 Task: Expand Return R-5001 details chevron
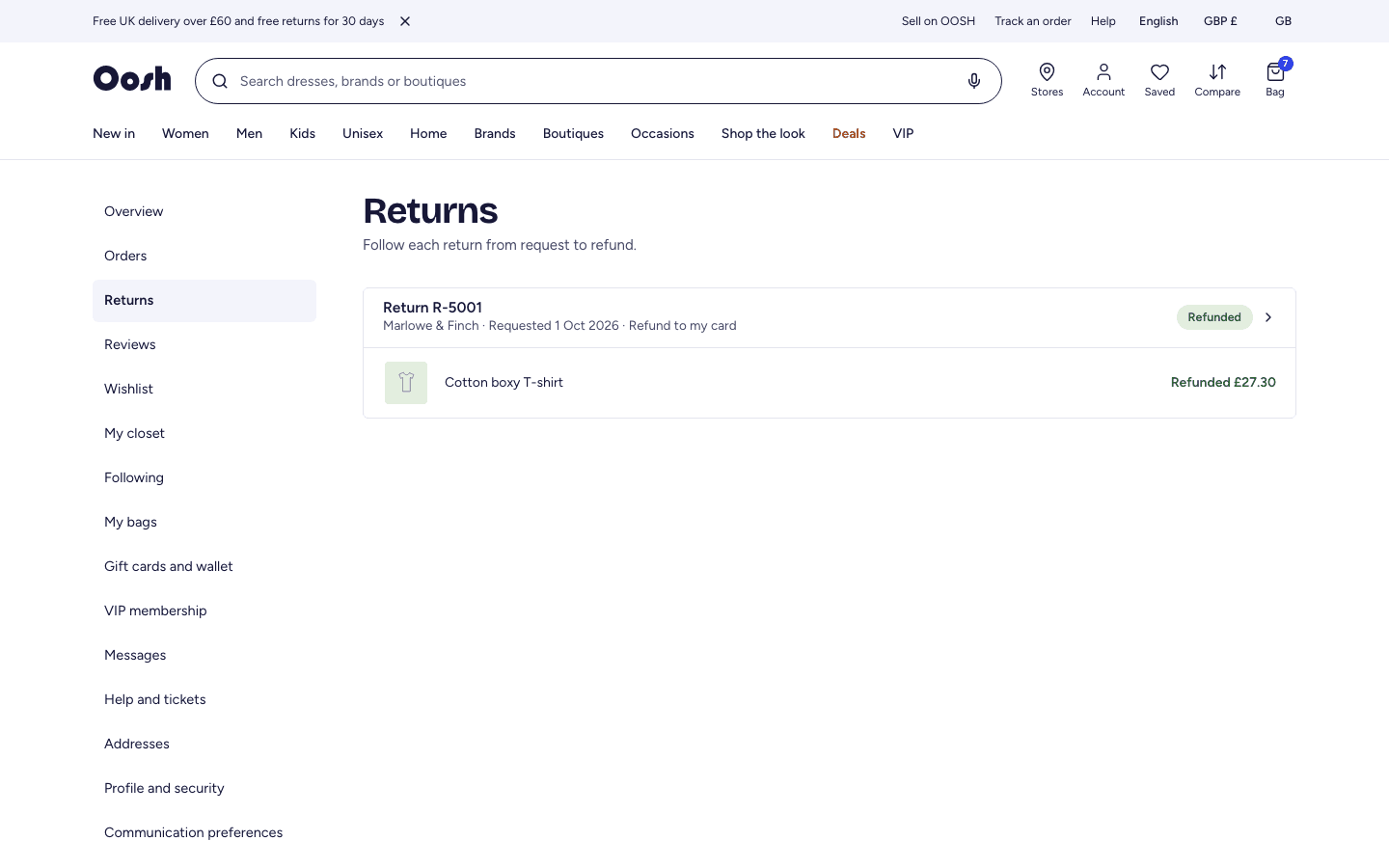1268,317
